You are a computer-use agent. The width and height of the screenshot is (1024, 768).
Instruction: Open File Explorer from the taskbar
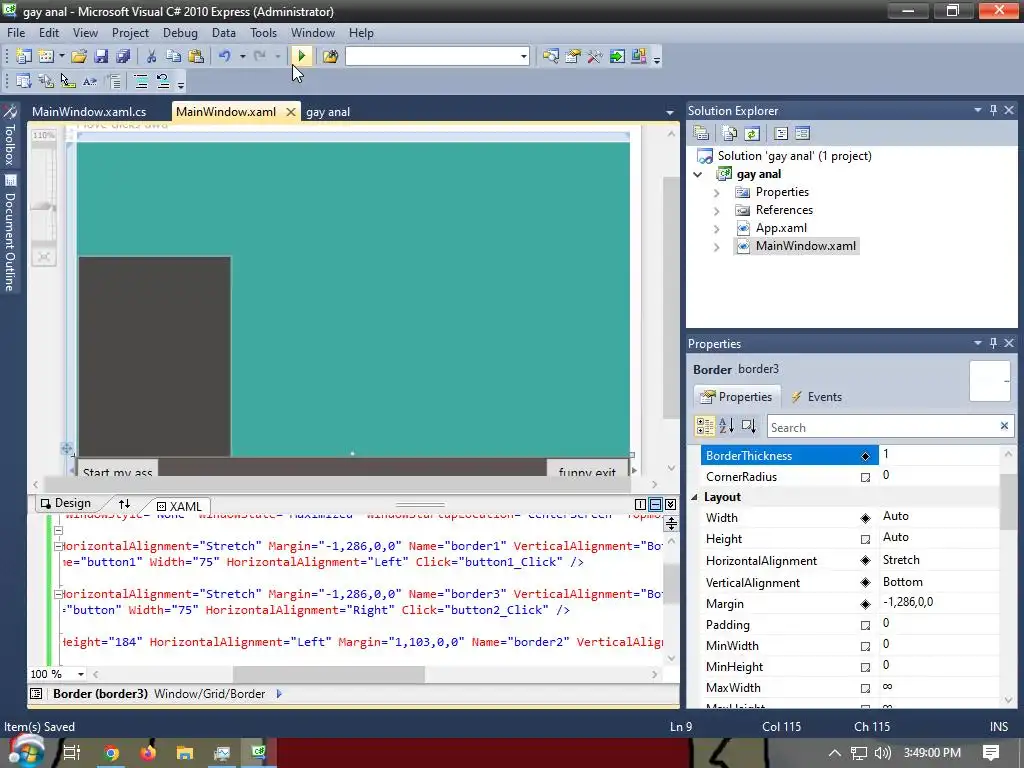tap(185, 753)
